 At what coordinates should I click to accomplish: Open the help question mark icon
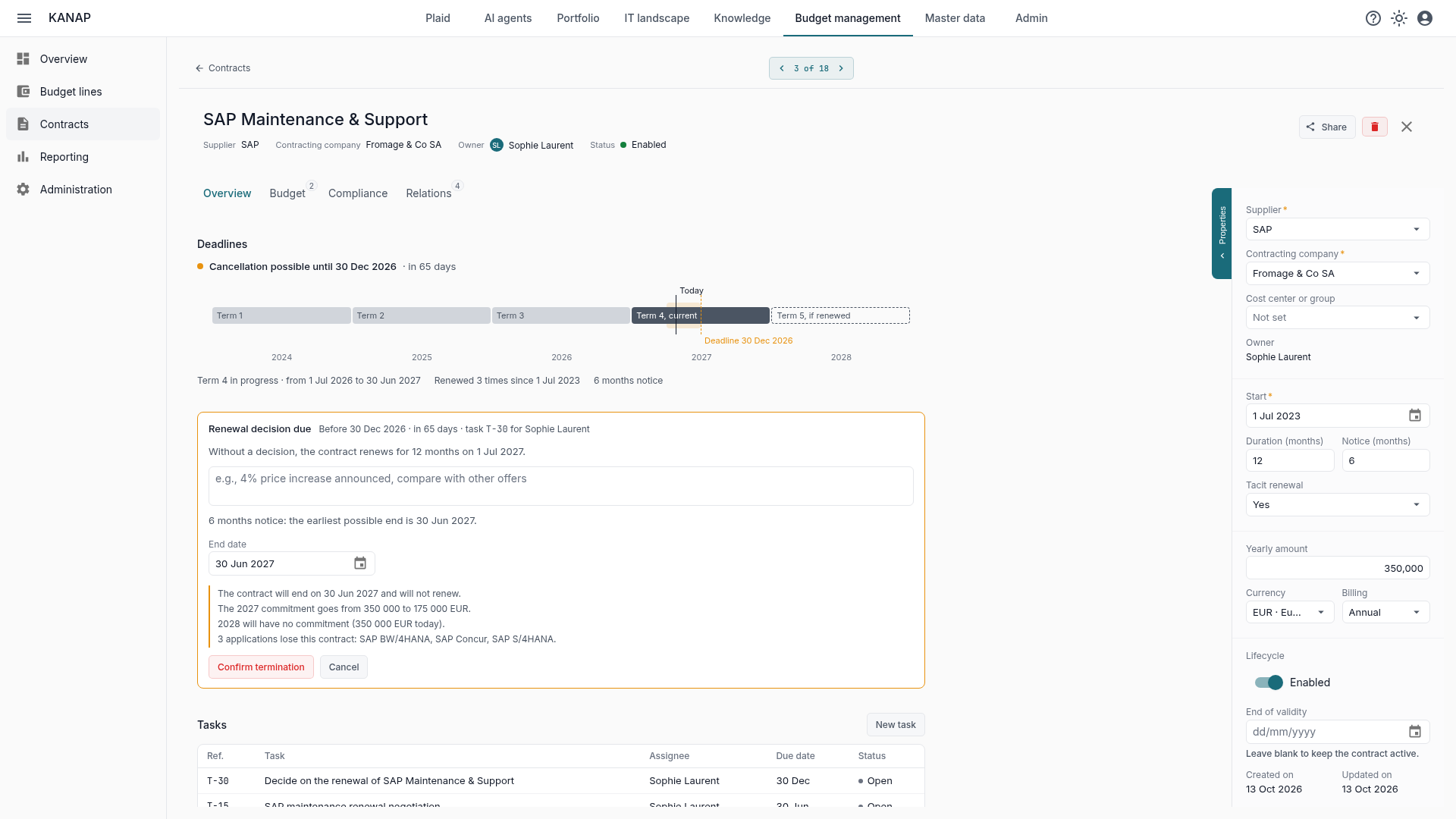(1373, 18)
